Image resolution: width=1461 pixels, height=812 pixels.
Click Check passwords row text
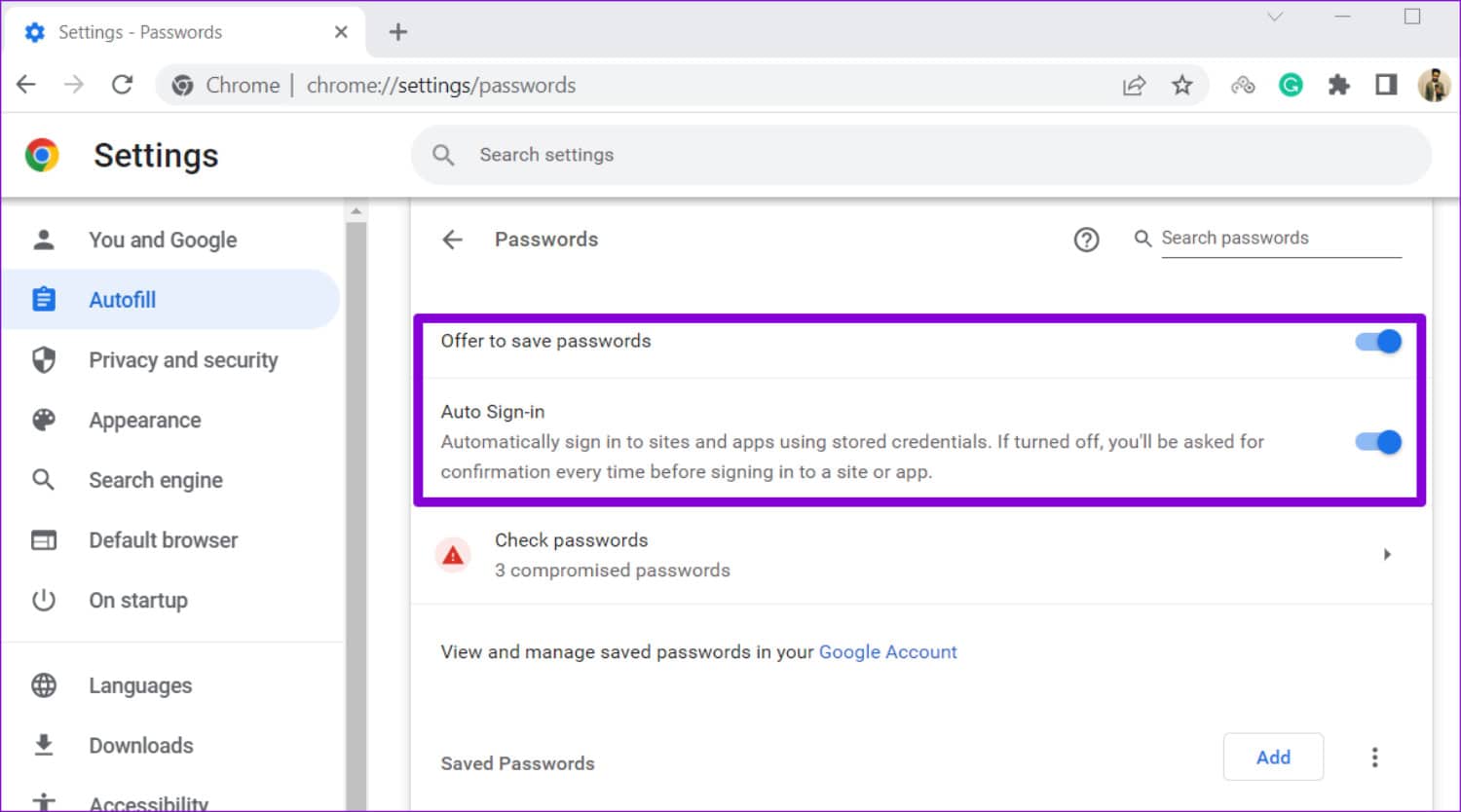click(571, 540)
